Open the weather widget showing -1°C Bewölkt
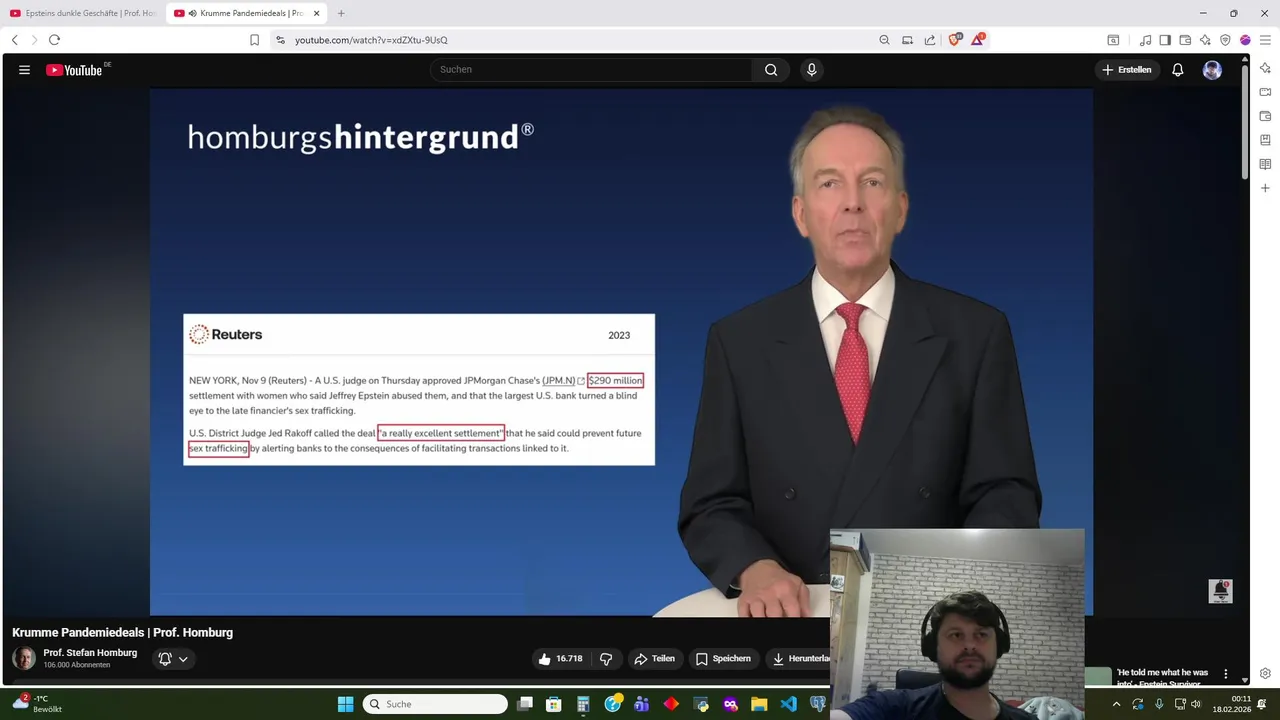Viewport: 1280px width, 720px height. (37, 704)
